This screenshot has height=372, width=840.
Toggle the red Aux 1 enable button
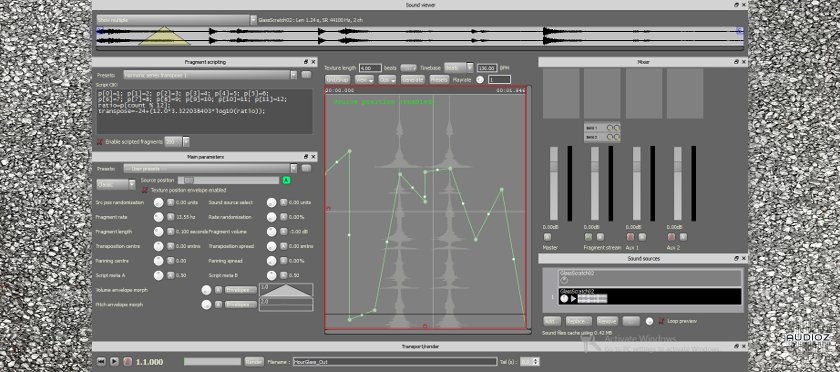(x=630, y=237)
